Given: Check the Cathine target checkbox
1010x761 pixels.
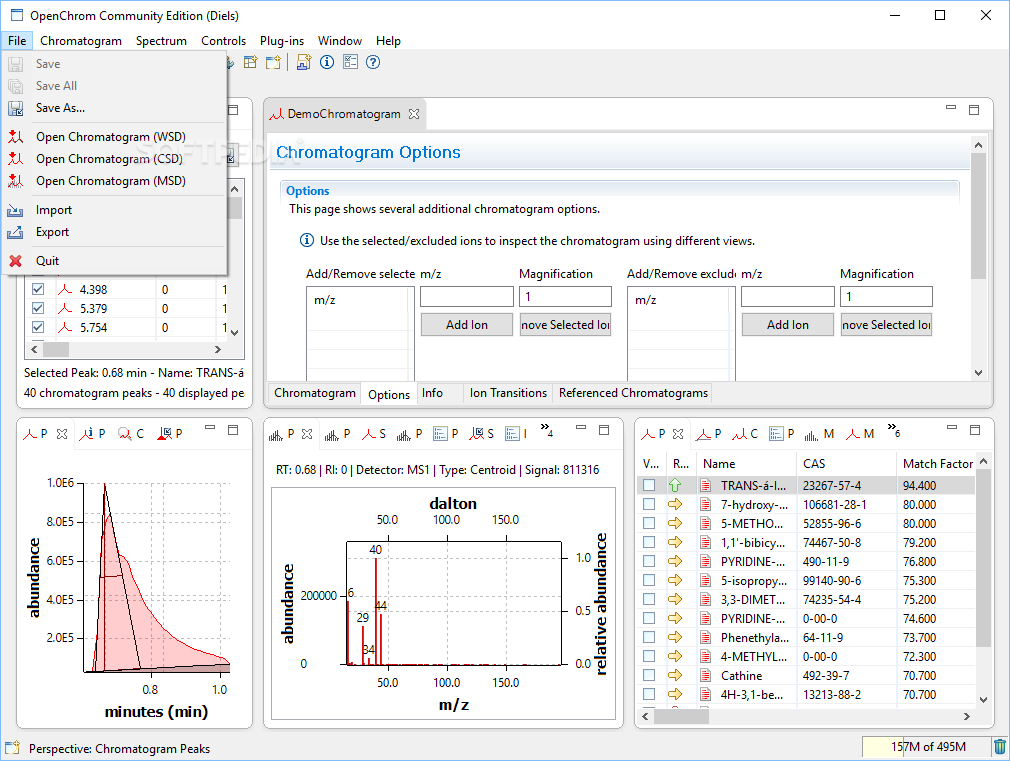Looking at the screenshot, I should (649, 675).
